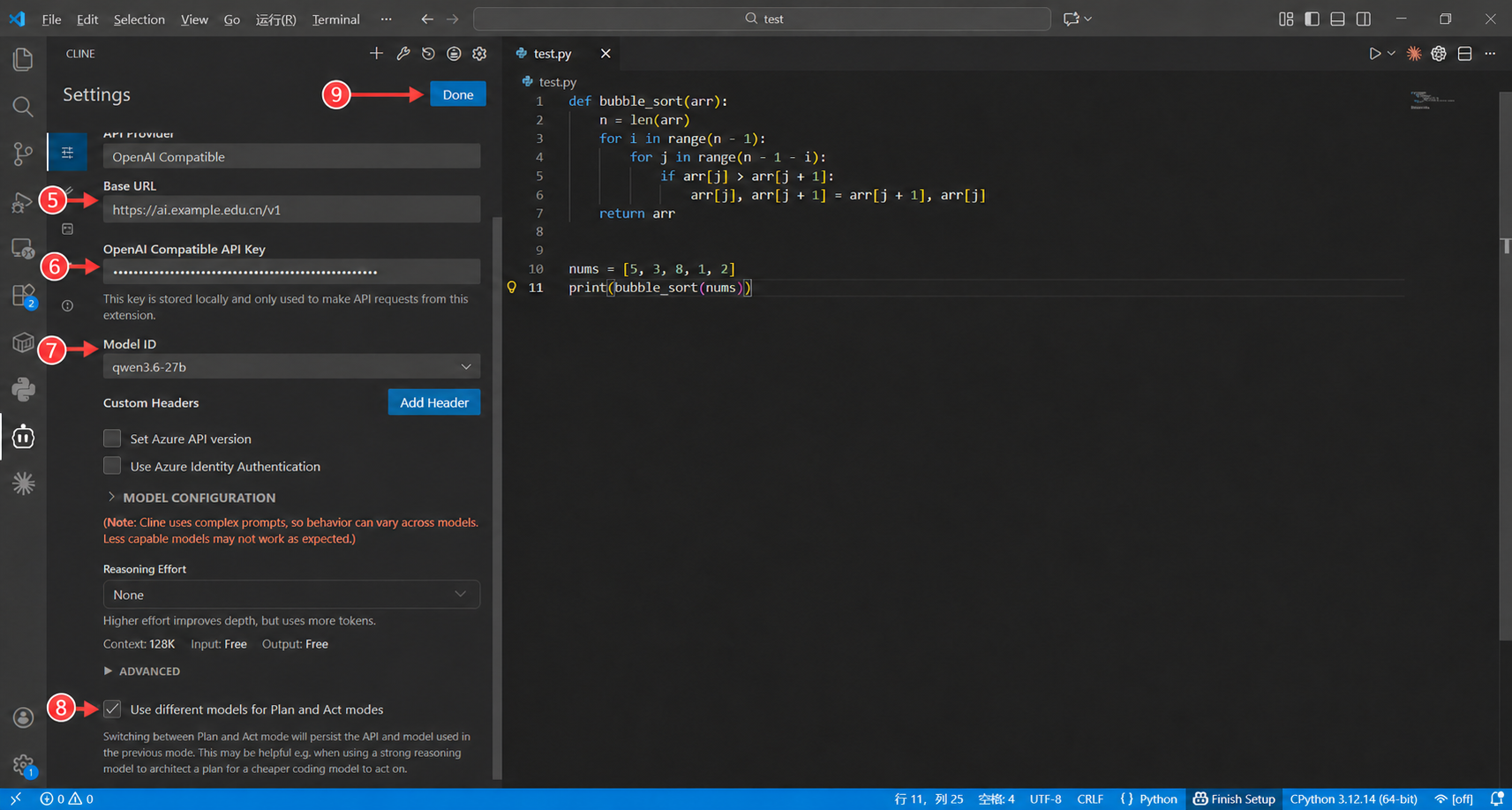Go forward with navigation arrow
The image size is (1512, 810).
452,19
